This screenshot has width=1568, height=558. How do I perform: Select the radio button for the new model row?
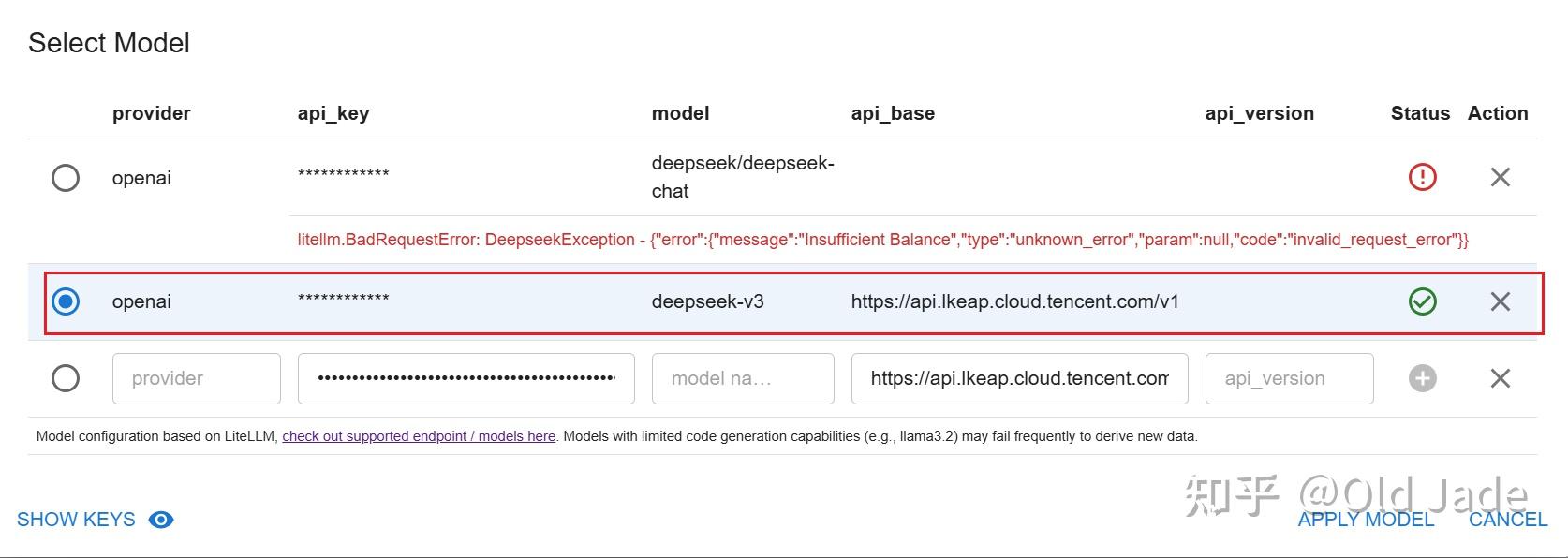tap(65, 378)
